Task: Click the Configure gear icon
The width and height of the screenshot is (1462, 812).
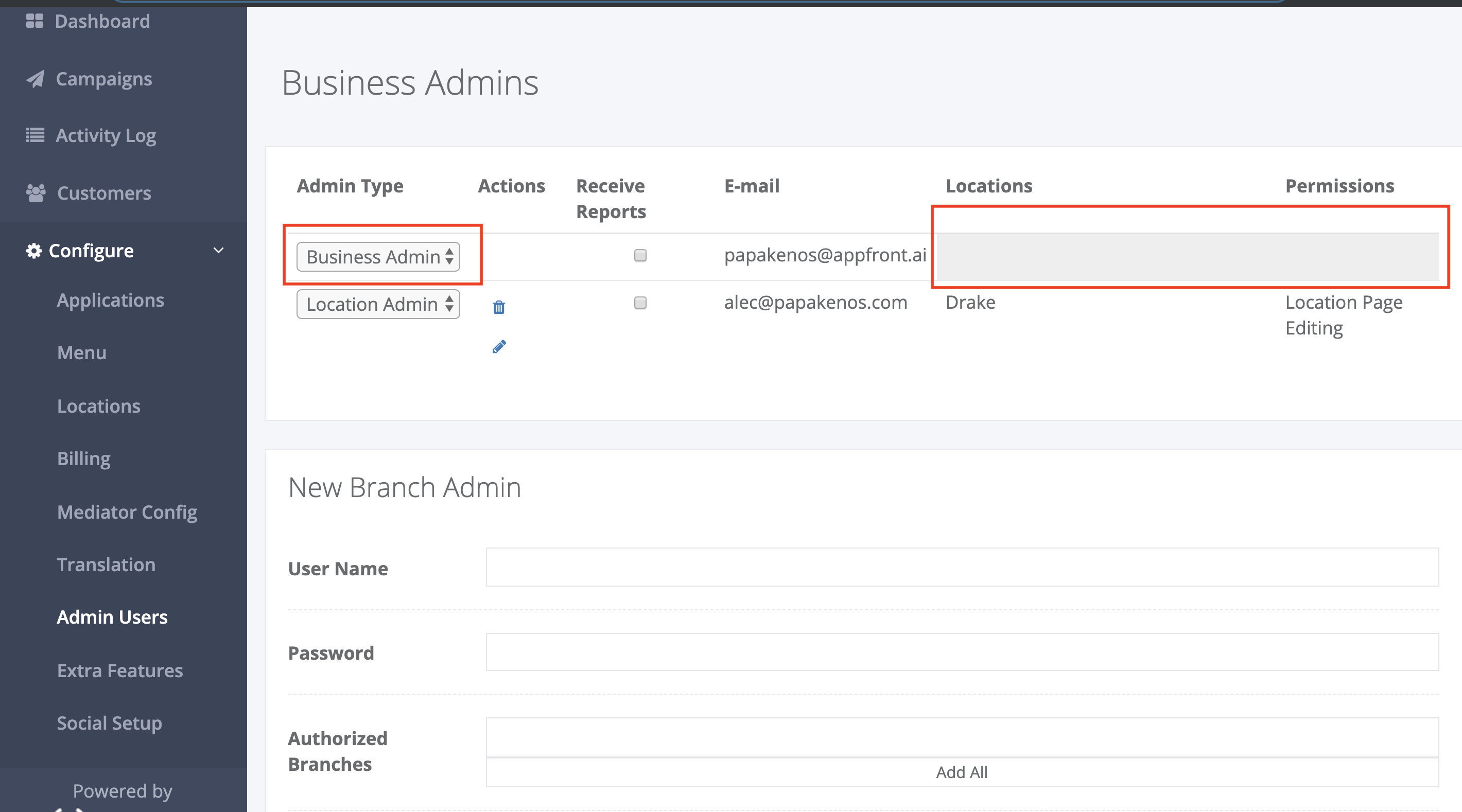Action: (x=34, y=250)
